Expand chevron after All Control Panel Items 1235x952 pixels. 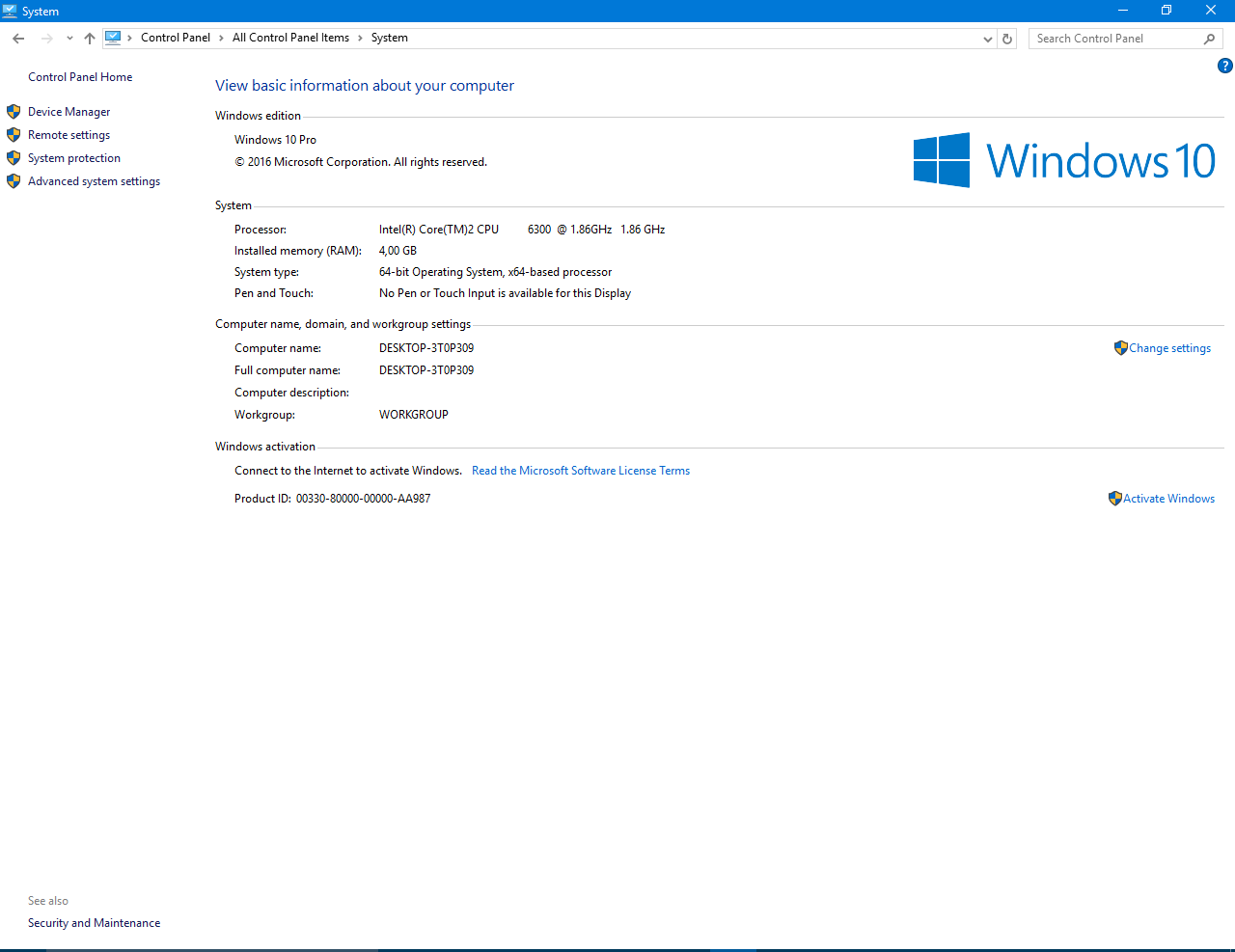coord(360,38)
